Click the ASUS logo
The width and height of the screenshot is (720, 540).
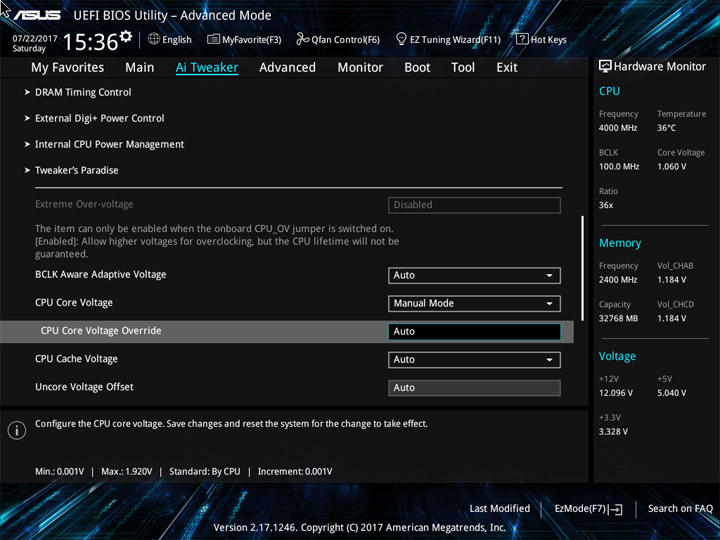click(37, 15)
